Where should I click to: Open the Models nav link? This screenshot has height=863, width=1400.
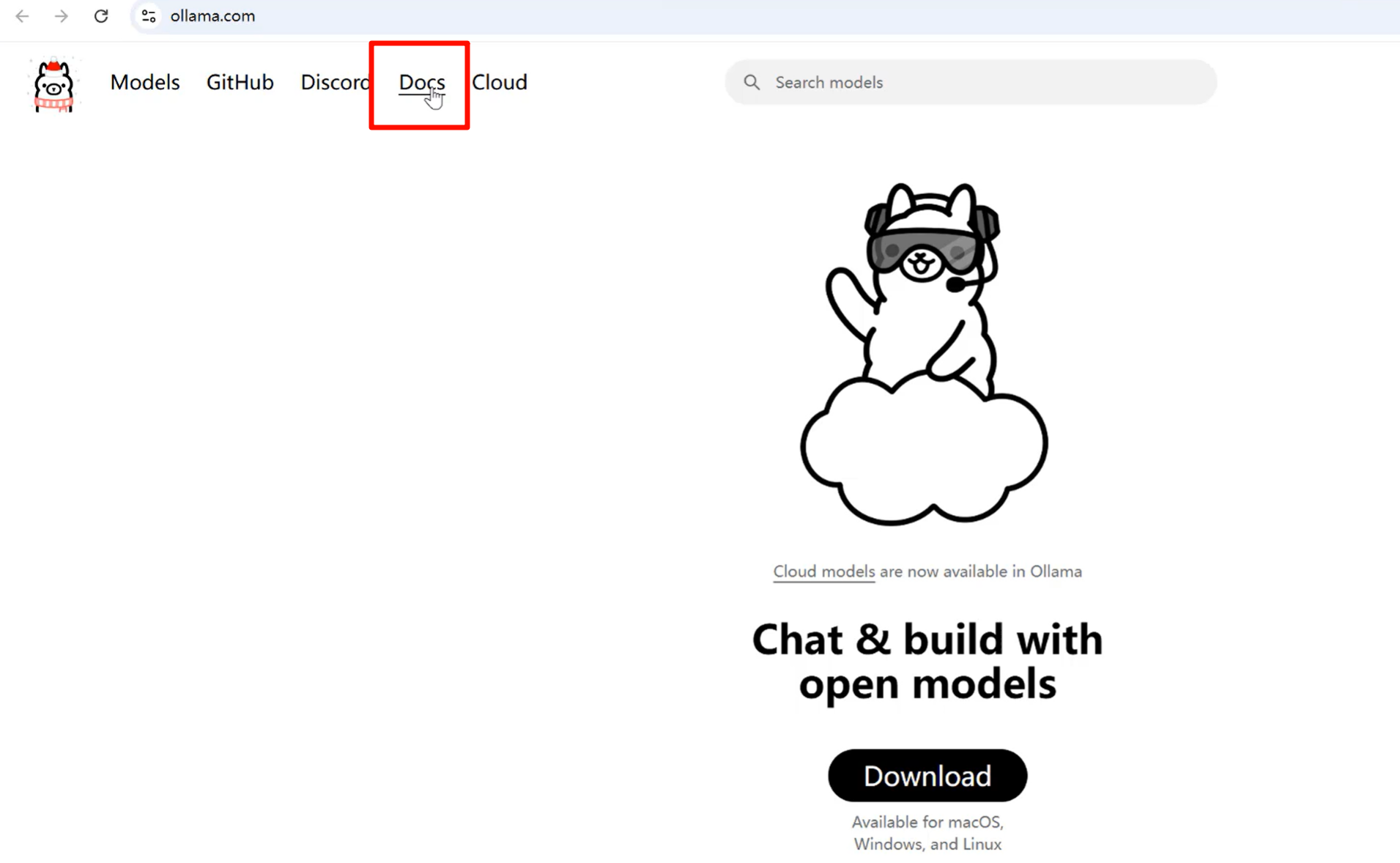coord(145,82)
